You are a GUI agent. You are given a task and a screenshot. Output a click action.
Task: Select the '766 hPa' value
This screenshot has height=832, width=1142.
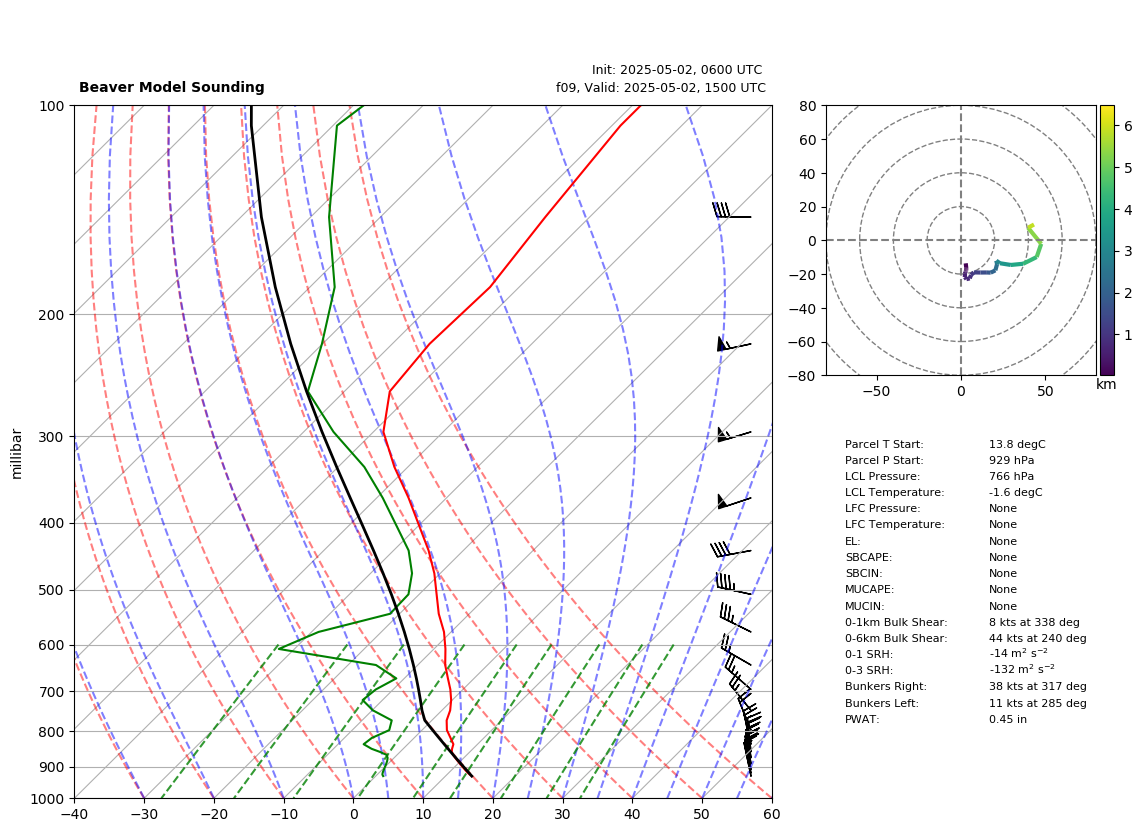(x=1012, y=476)
